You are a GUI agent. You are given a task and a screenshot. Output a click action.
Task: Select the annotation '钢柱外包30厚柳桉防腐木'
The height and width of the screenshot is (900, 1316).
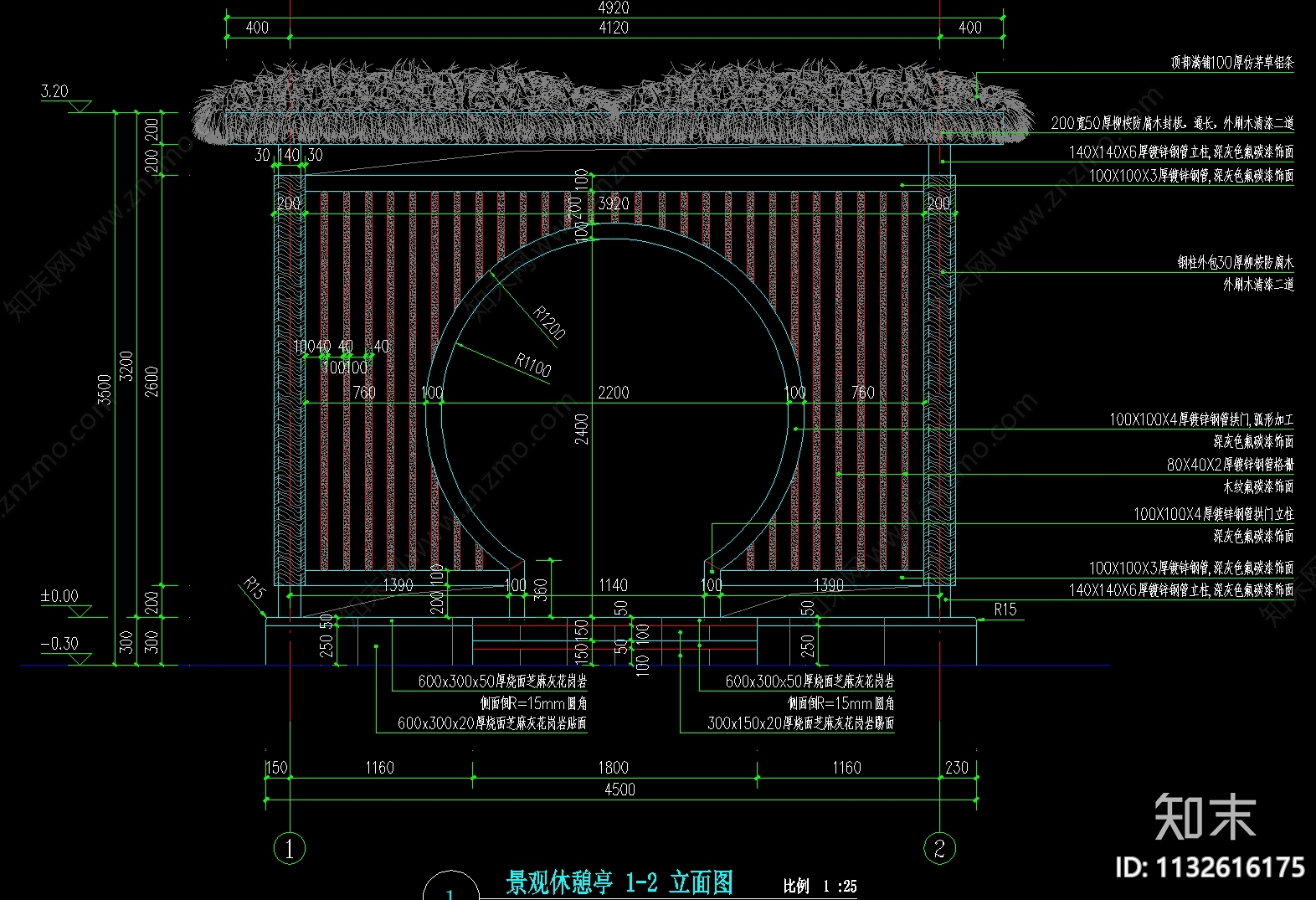click(x=1235, y=262)
